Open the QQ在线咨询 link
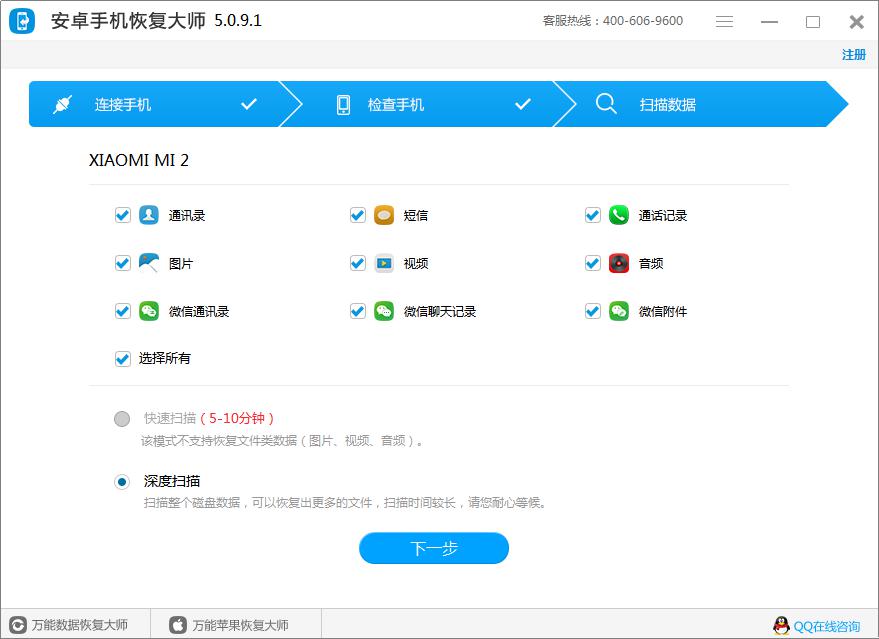This screenshot has width=879, height=639. coord(826,626)
